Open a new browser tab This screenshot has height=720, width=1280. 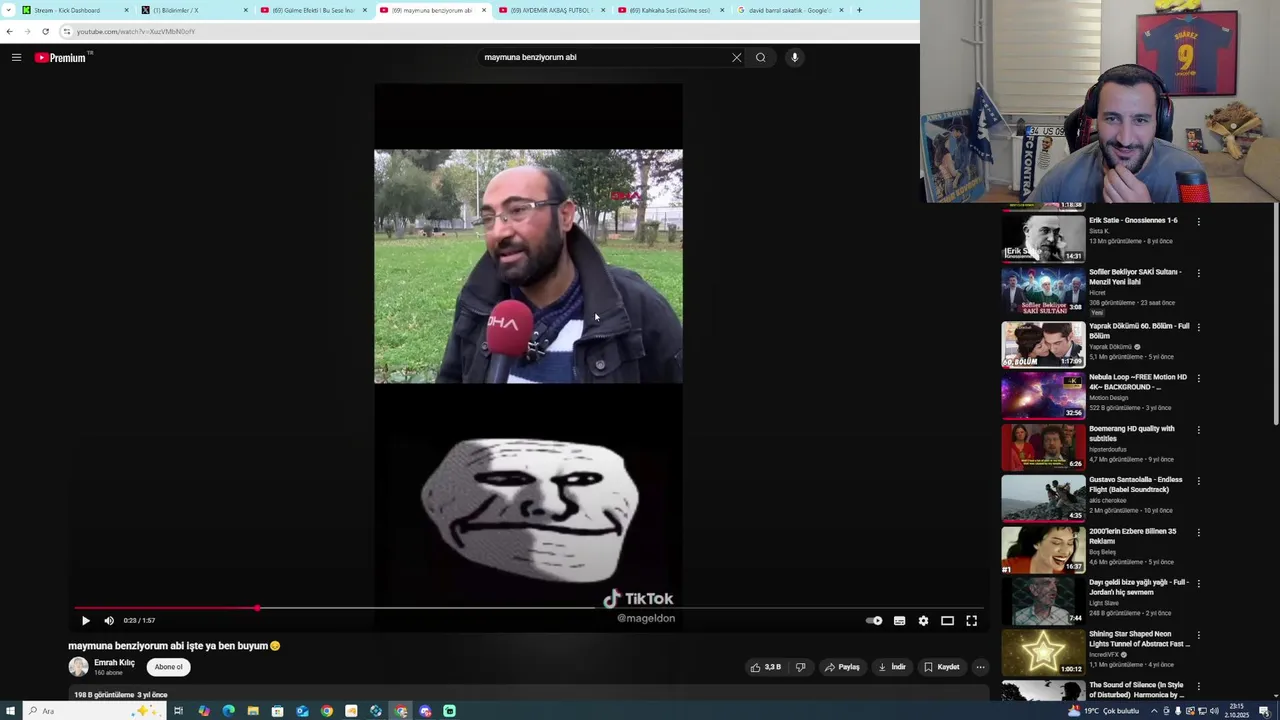[x=859, y=10]
